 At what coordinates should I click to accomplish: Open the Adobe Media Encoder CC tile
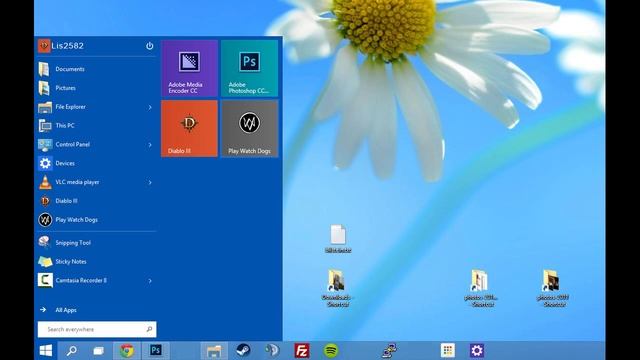(189, 68)
